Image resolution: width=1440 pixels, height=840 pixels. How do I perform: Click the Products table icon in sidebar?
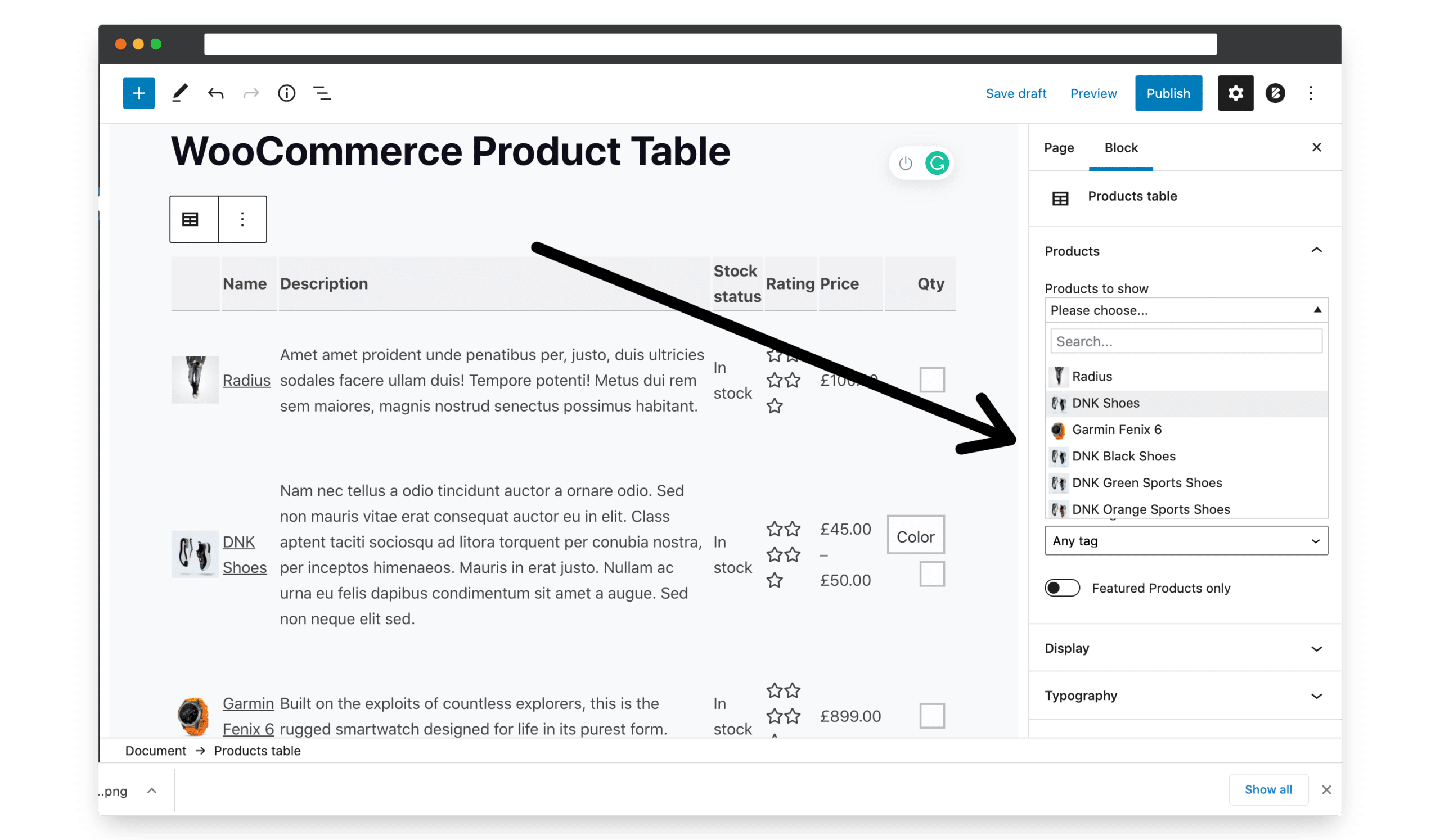1060,198
